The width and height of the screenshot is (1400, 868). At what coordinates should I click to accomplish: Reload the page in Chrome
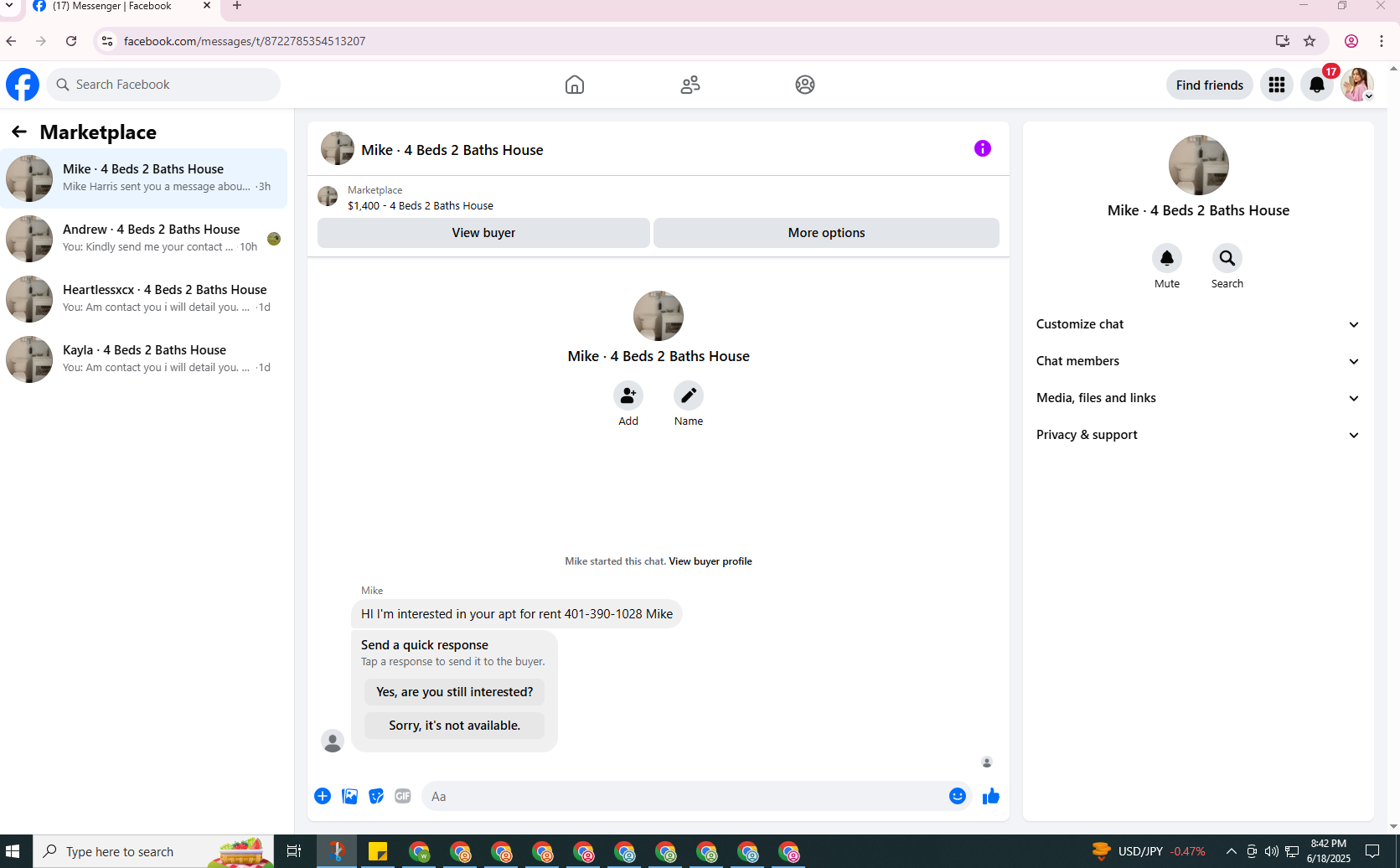point(71,41)
